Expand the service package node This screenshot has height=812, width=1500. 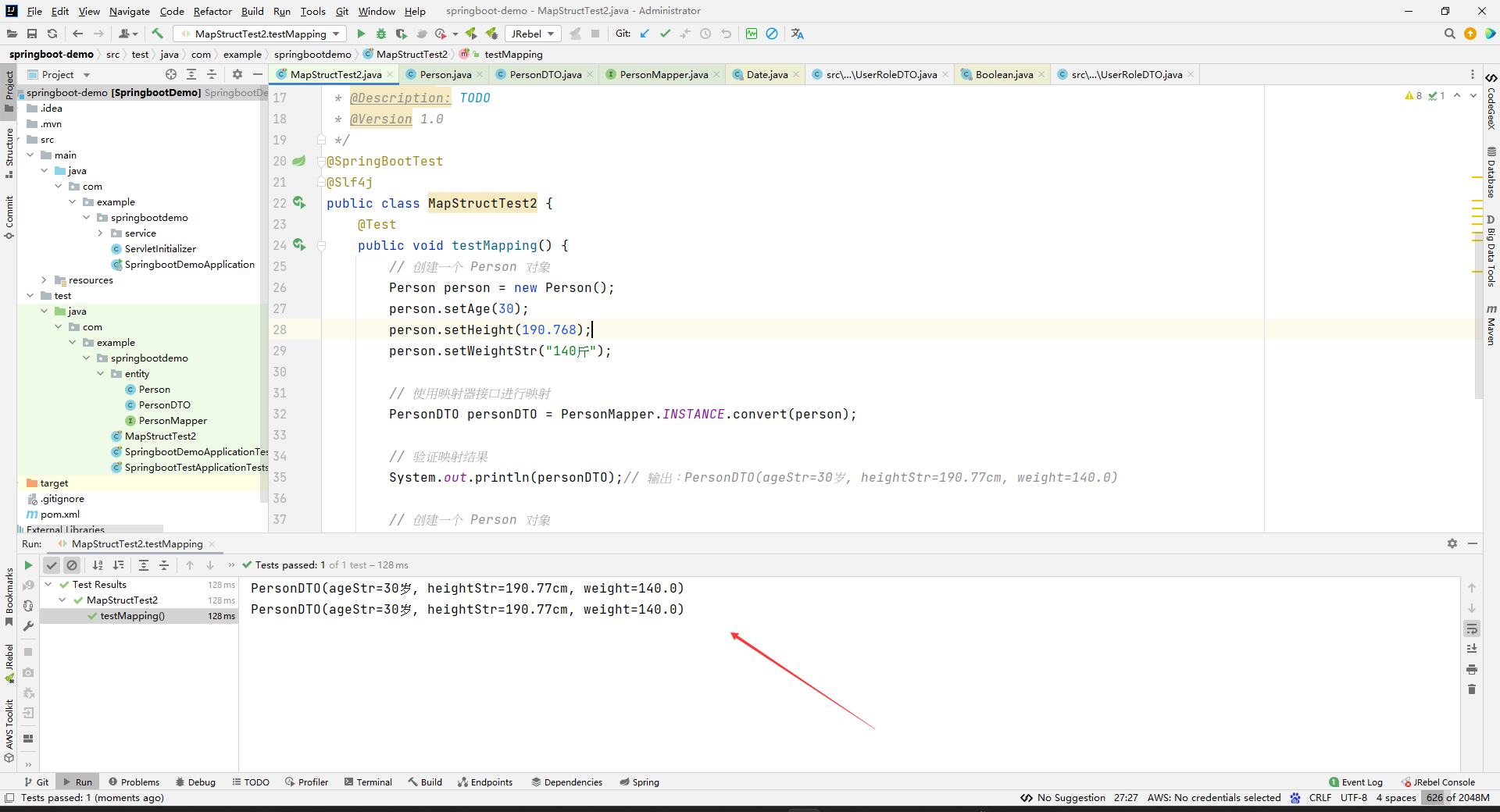pyautogui.click(x=100, y=233)
